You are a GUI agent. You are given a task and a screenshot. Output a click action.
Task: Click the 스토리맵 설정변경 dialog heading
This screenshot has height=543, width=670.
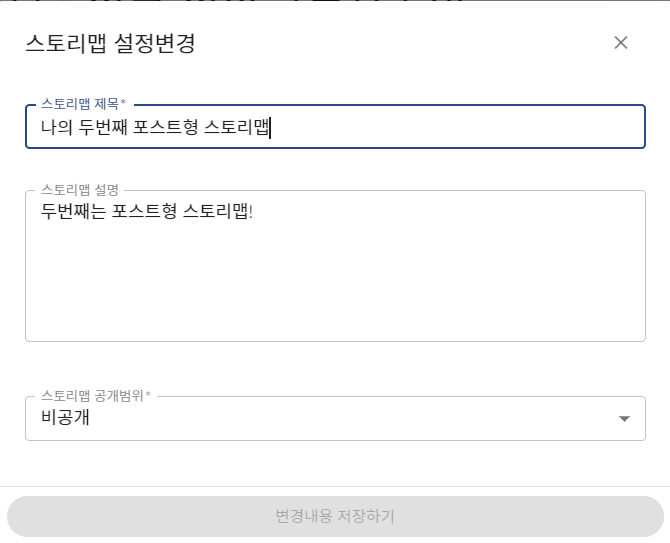[110, 43]
